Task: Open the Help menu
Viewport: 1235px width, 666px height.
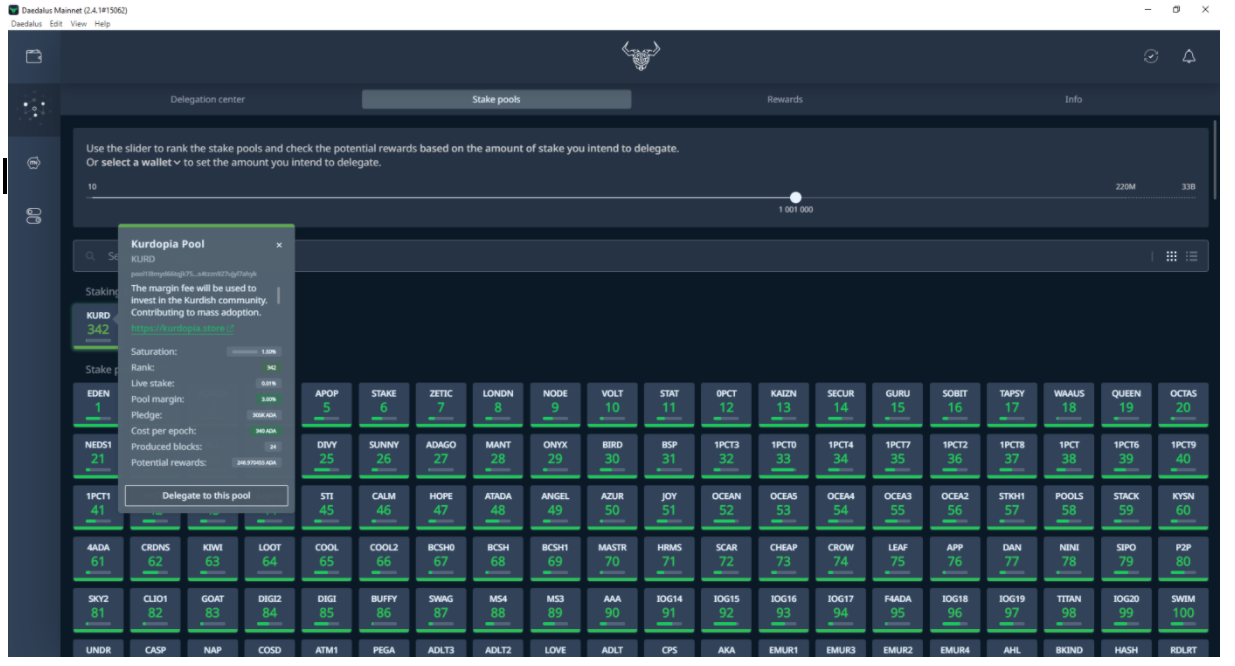Action: click(x=102, y=24)
